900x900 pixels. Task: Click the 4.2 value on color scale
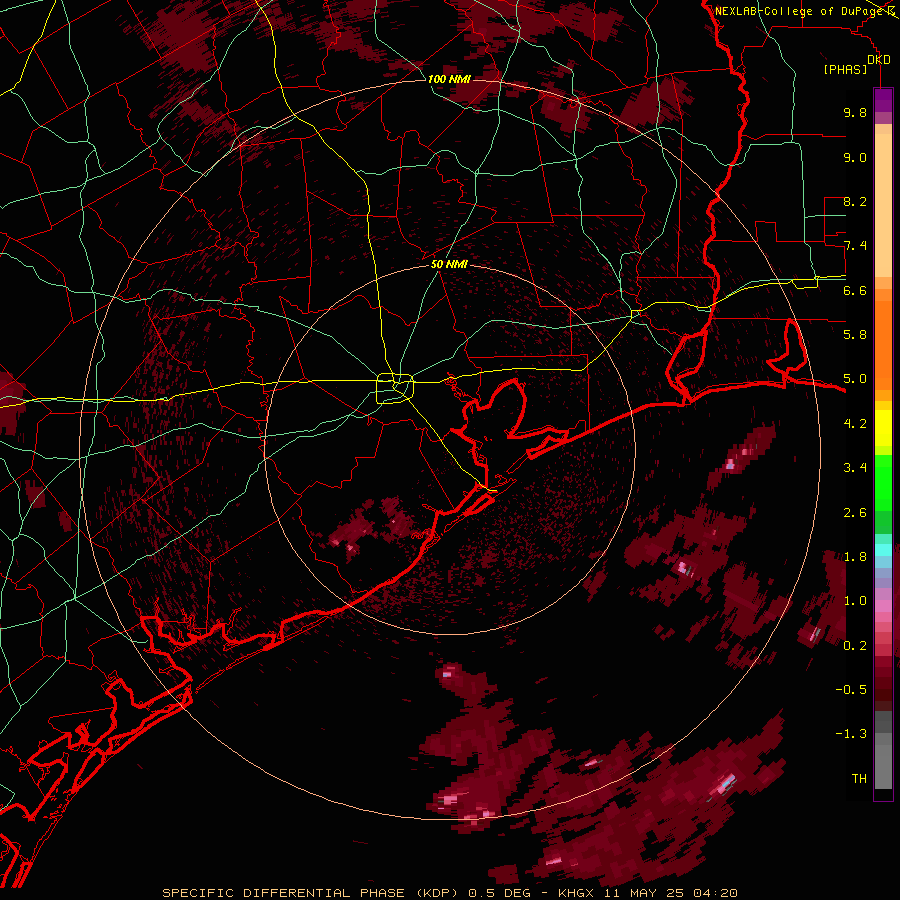click(x=855, y=424)
